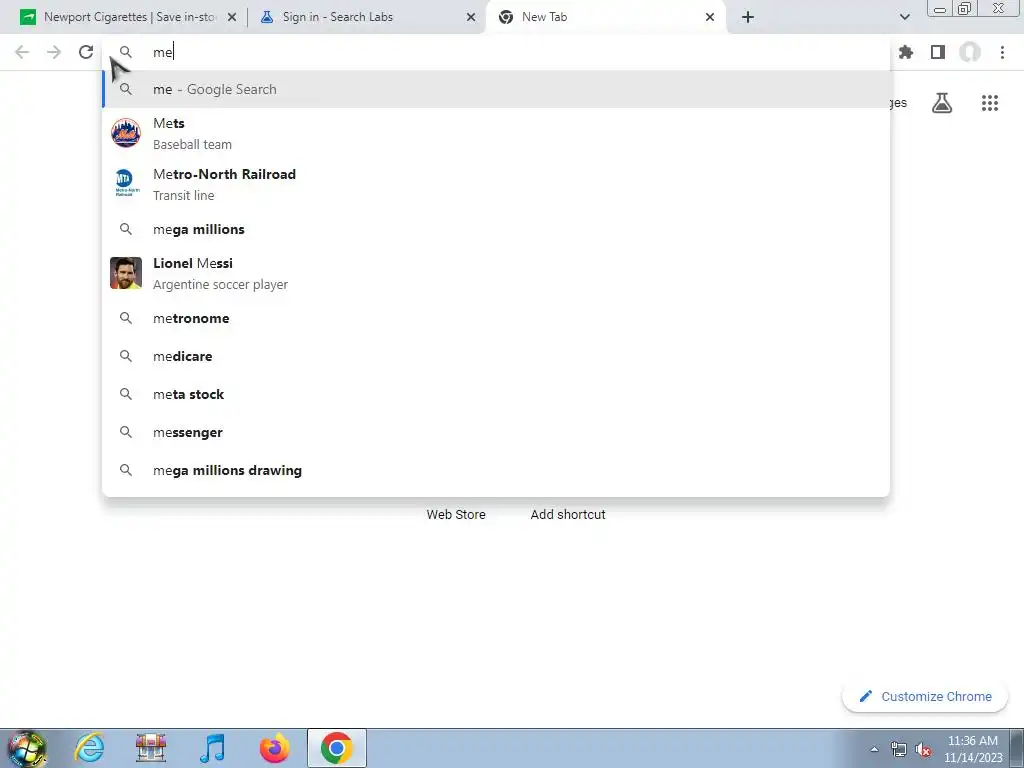Screen dimensions: 1024x768
Task: Close the Sign in - Search Labs tab
Action: [x=471, y=18]
